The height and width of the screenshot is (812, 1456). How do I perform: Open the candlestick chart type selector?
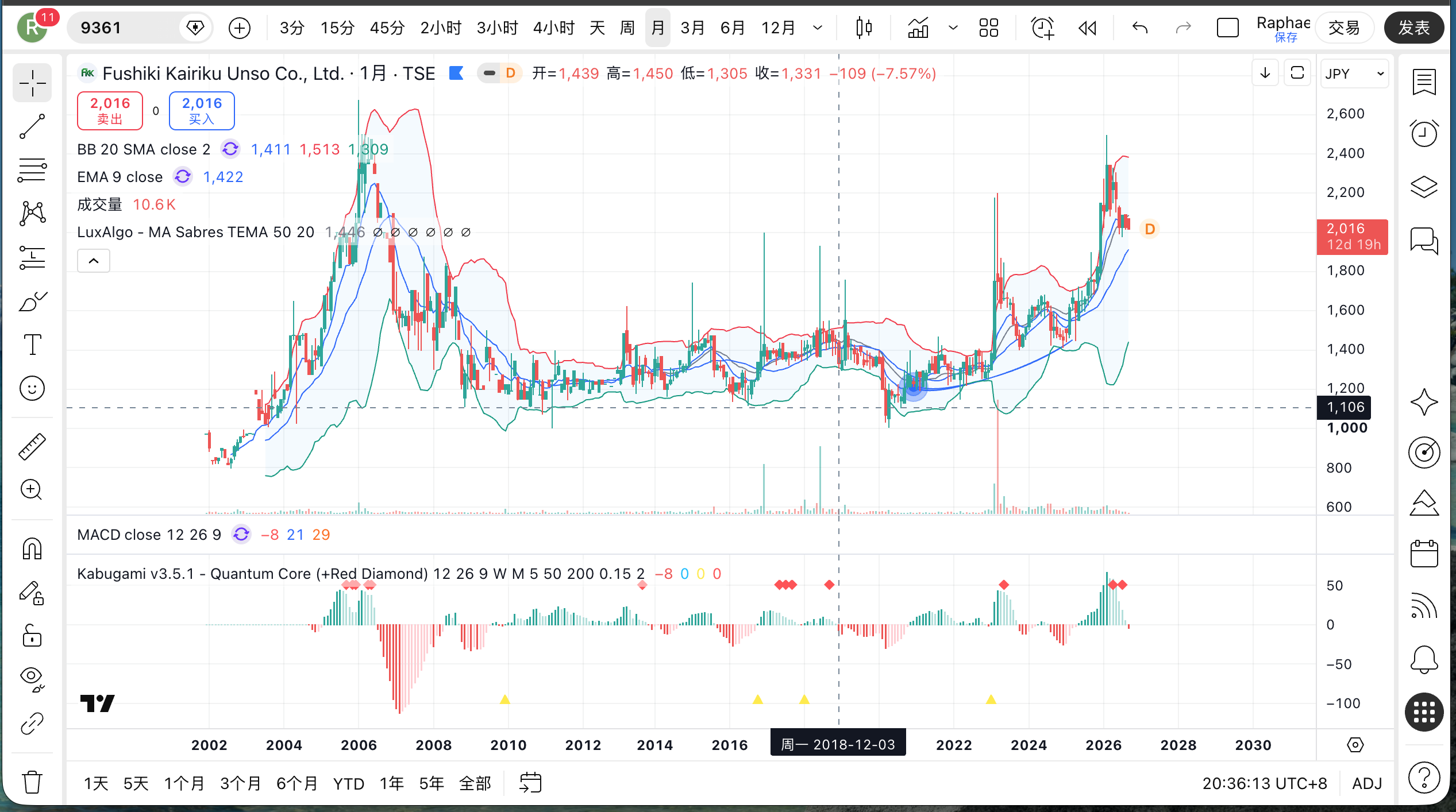tap(864, 28)
